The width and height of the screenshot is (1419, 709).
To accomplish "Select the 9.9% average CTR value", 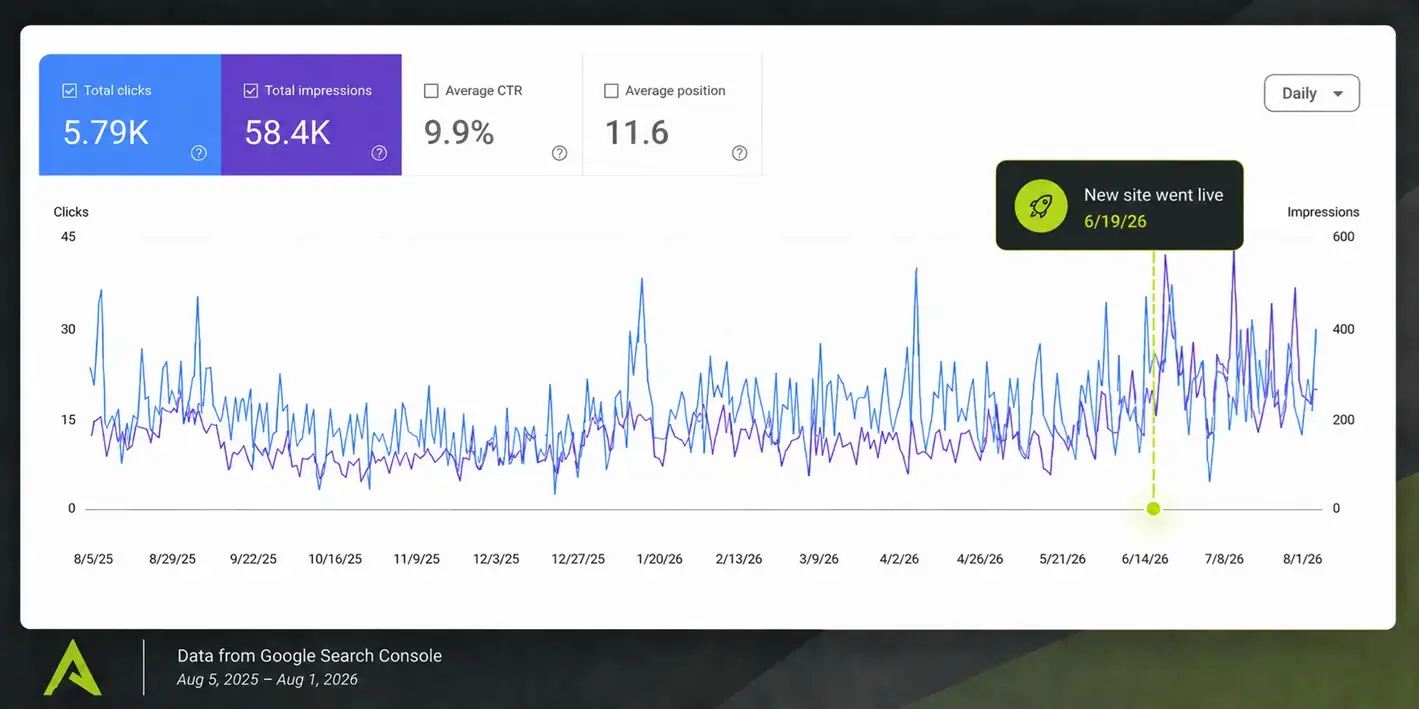I will coord(459,132).
